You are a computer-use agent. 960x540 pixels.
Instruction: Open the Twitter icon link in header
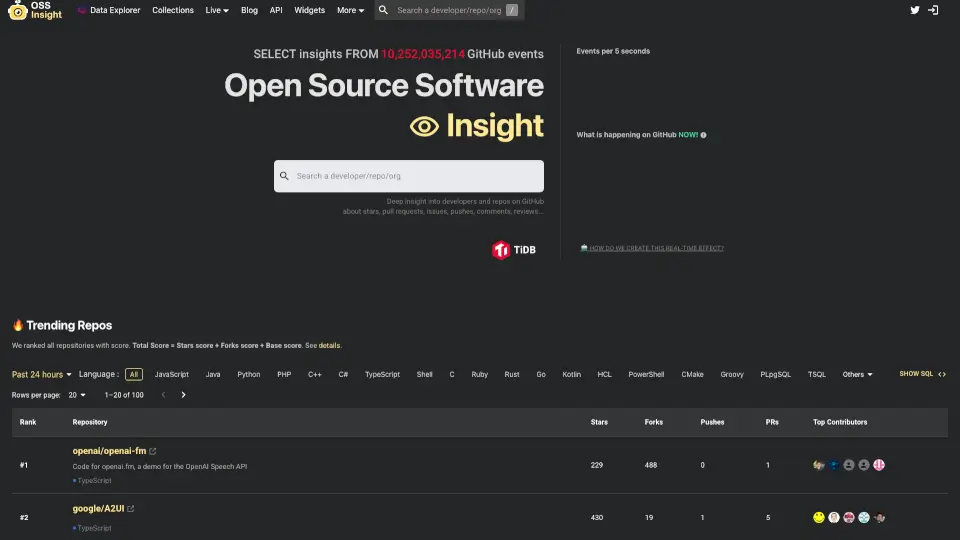click(914, 10)
